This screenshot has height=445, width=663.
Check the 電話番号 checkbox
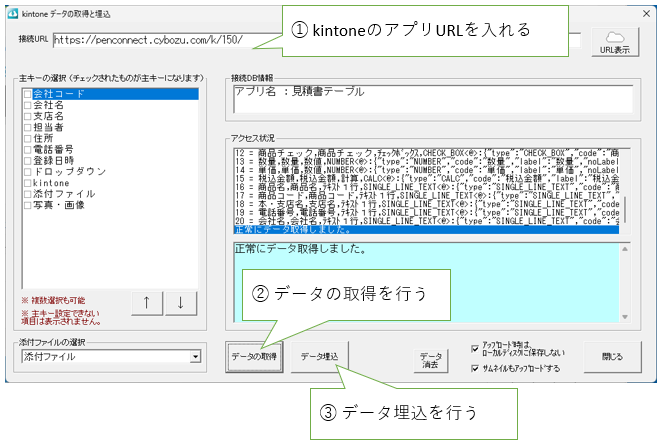pyautogui.click(x=28, y=149)
